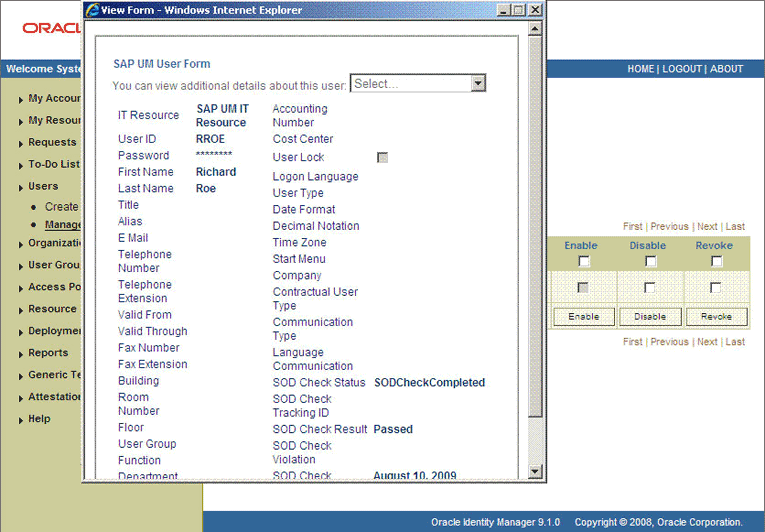Screen dimensions: 765x532
Task: Click the Logon Language label
Action: click(x=316, y=177)
